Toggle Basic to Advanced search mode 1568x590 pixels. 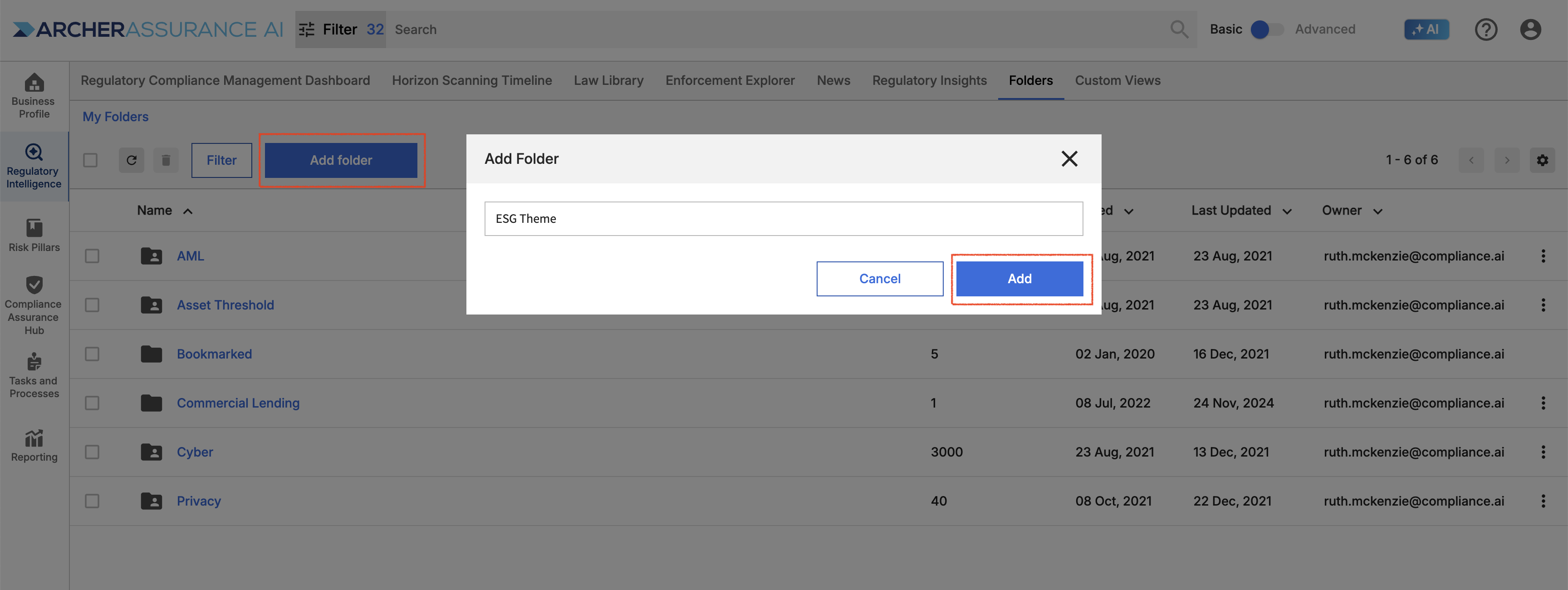click(1267, 29)
